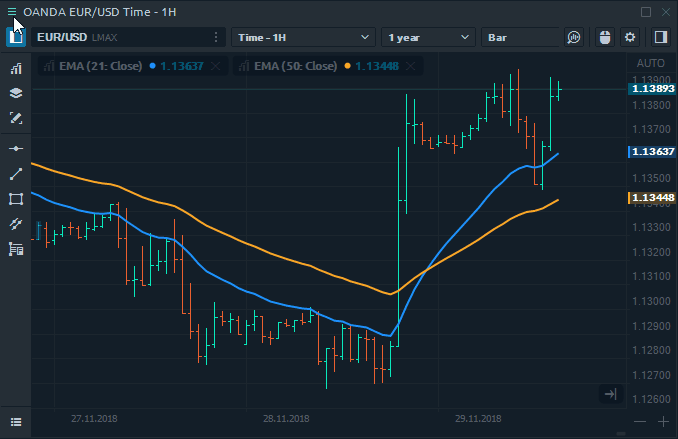Image resolution: width=678 pixels, height=439 pixels.
Task: Toggle AUTO price scale
Action: click(x=650, y=63)
